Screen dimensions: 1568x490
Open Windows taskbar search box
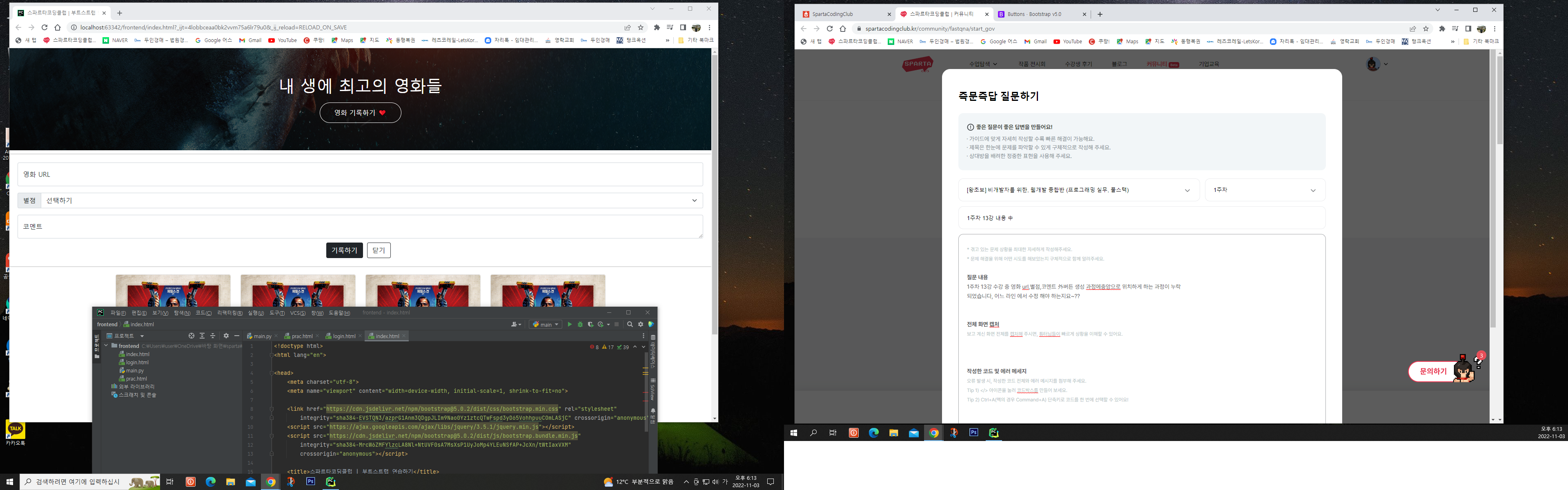point(90,481)
